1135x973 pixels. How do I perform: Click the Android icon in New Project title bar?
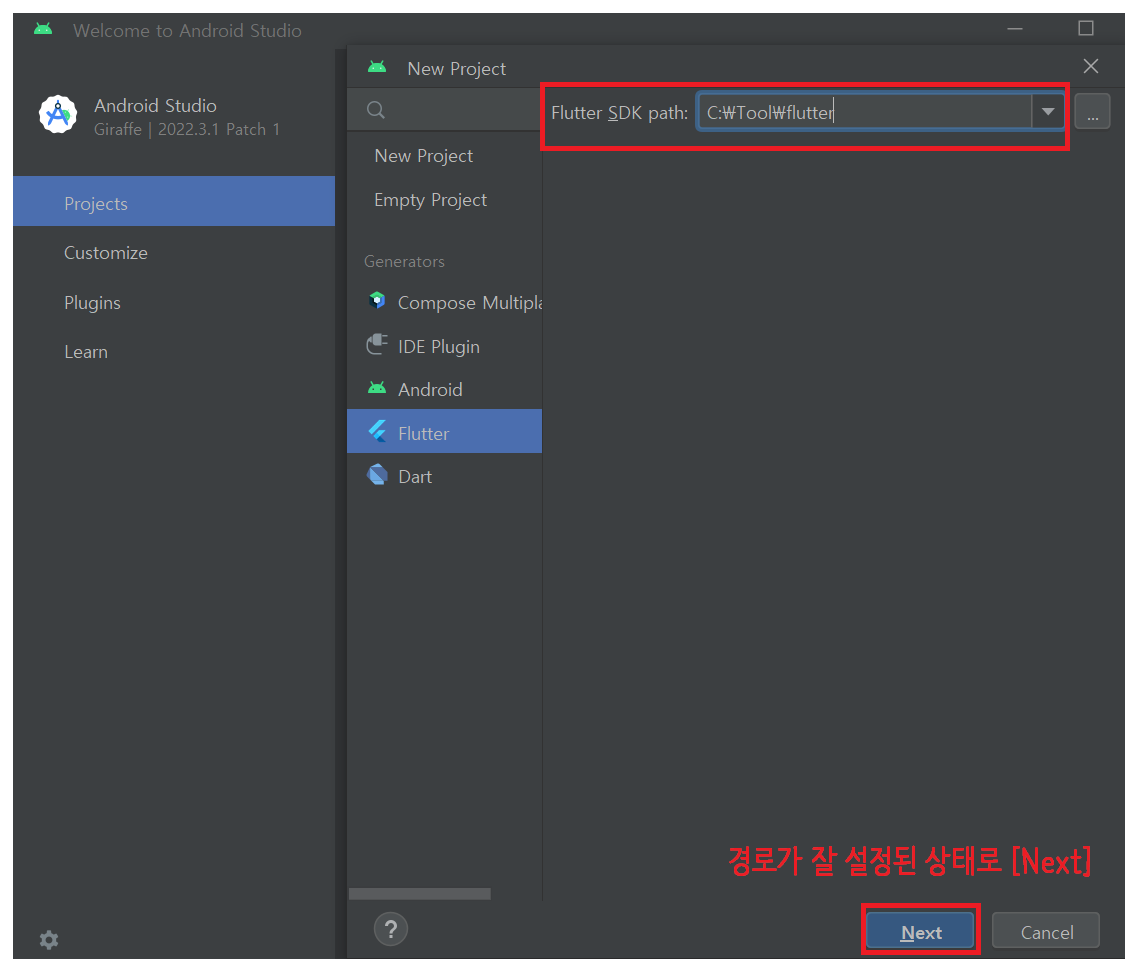tap(377, 67)
